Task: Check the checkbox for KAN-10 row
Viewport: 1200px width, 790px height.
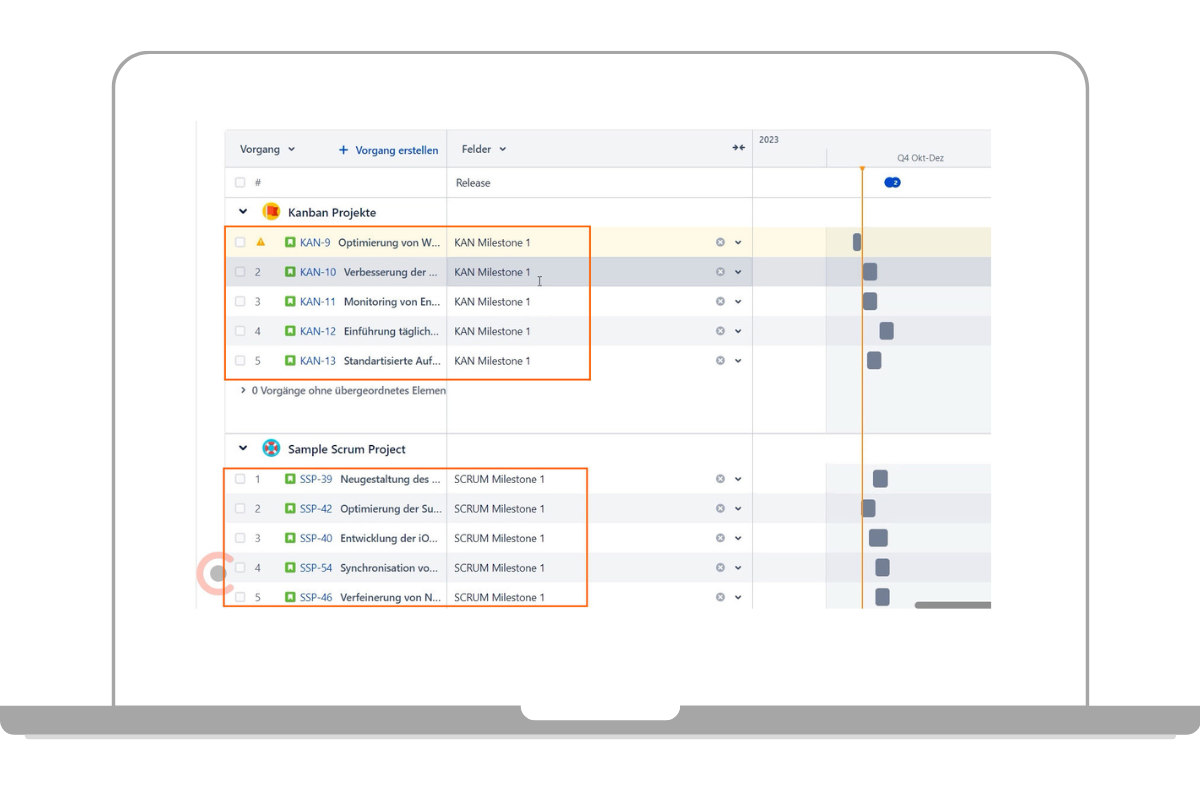Action: [240, 272]
